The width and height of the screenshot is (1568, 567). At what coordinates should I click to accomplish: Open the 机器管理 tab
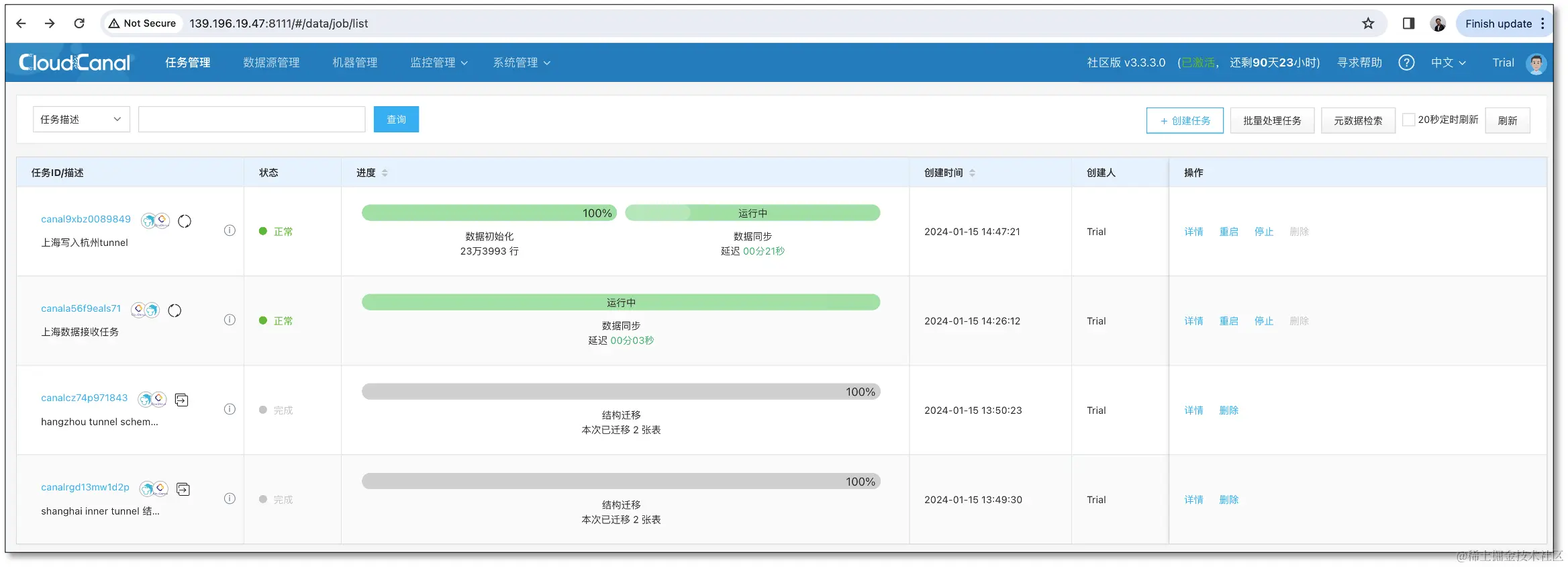point(354,62)
